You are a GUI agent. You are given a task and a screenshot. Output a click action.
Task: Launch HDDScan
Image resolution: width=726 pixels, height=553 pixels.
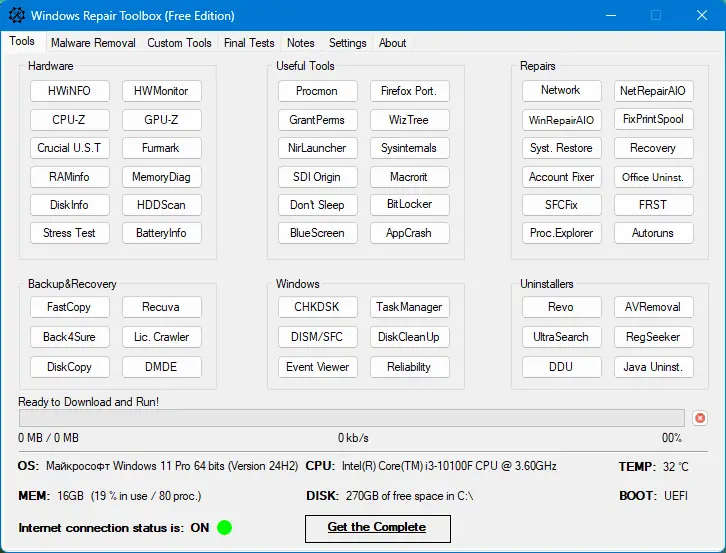click(x=162, y=205)
